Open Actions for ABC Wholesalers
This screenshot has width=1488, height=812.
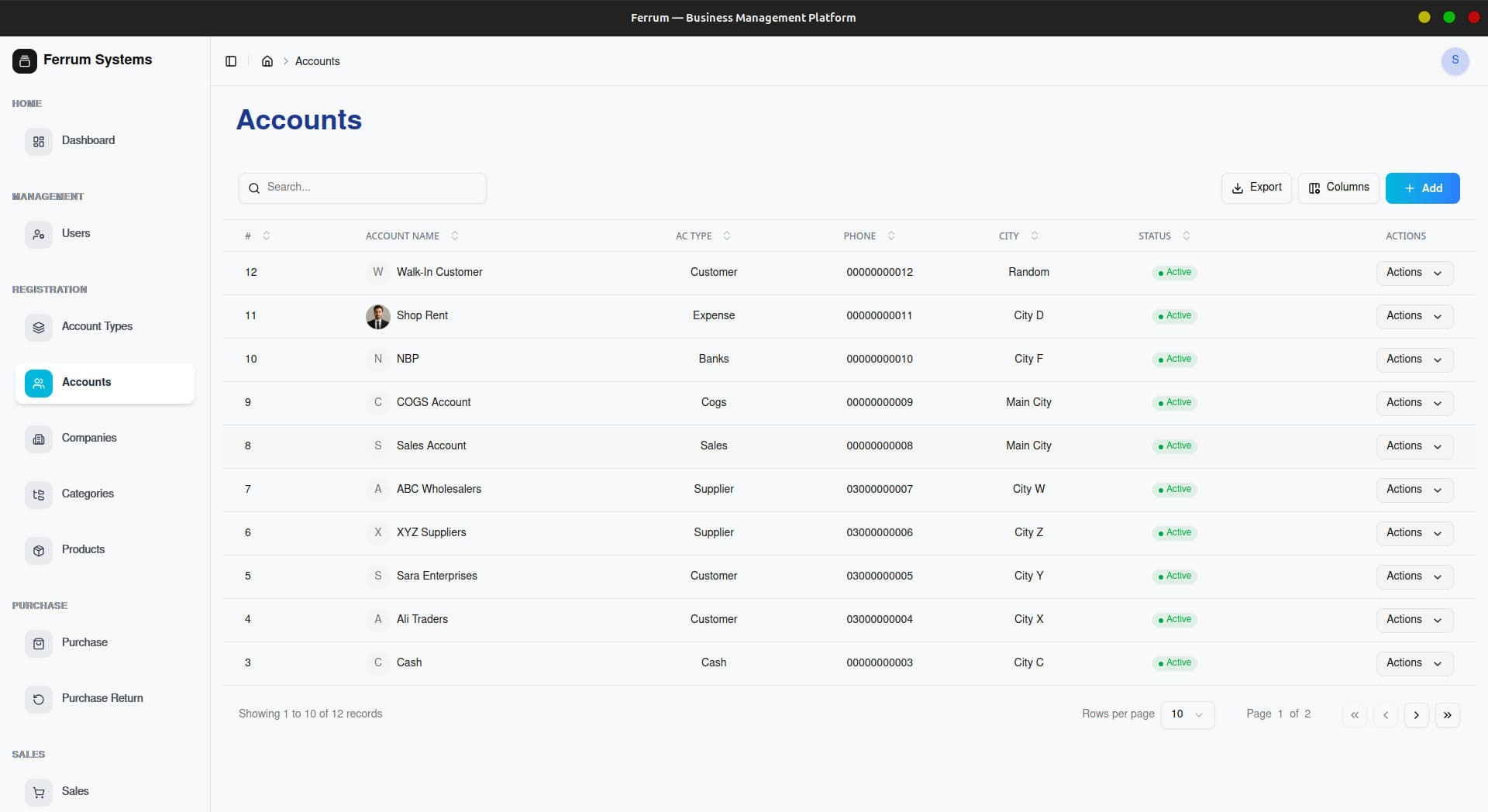point(1414,490)
